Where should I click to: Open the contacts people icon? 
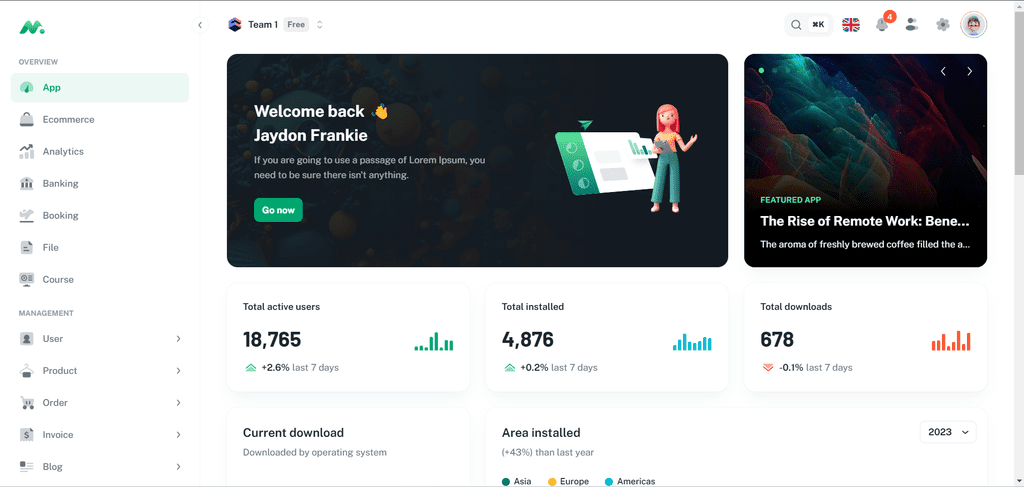click(x=912, y=25)
